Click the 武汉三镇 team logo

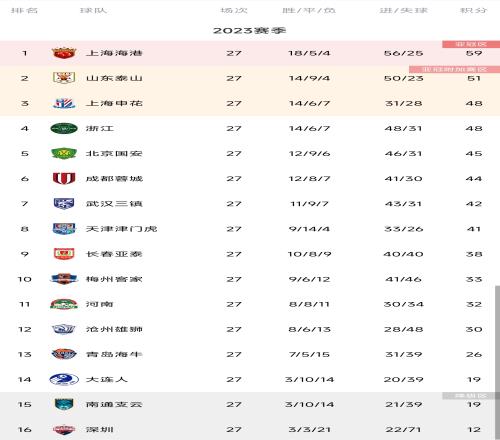tap(64, 203)
